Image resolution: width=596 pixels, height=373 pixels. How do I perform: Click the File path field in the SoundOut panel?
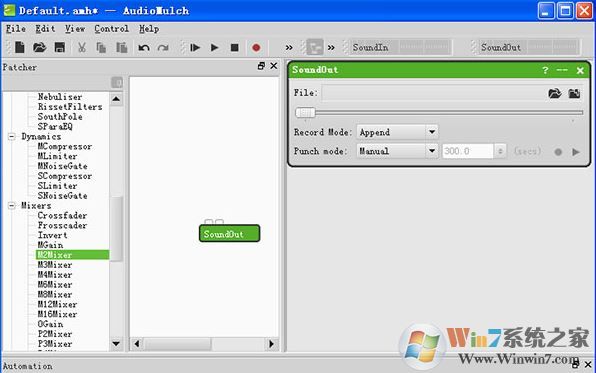(433, 93)
